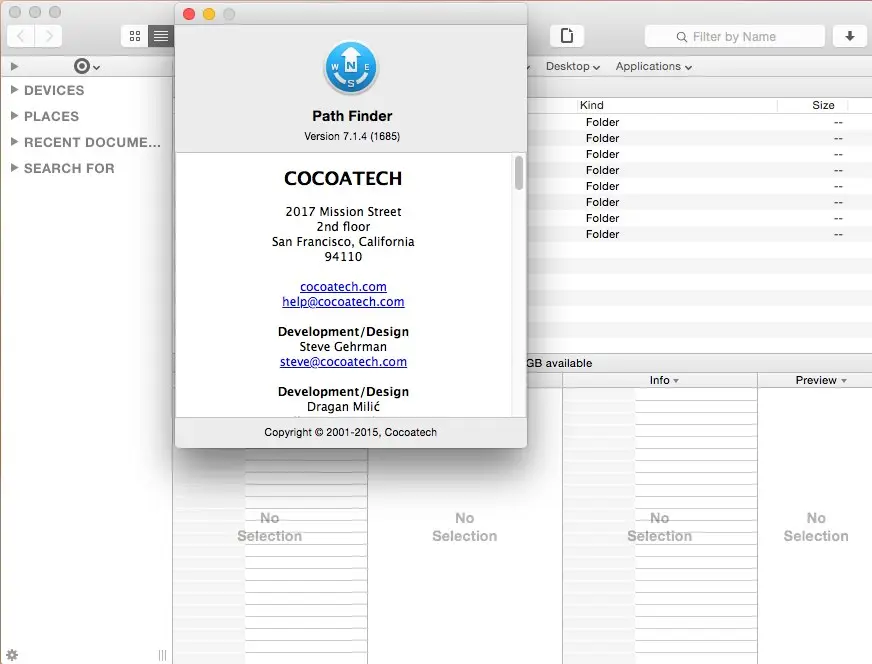Open the Applications dropdown menu

(653, 66)
